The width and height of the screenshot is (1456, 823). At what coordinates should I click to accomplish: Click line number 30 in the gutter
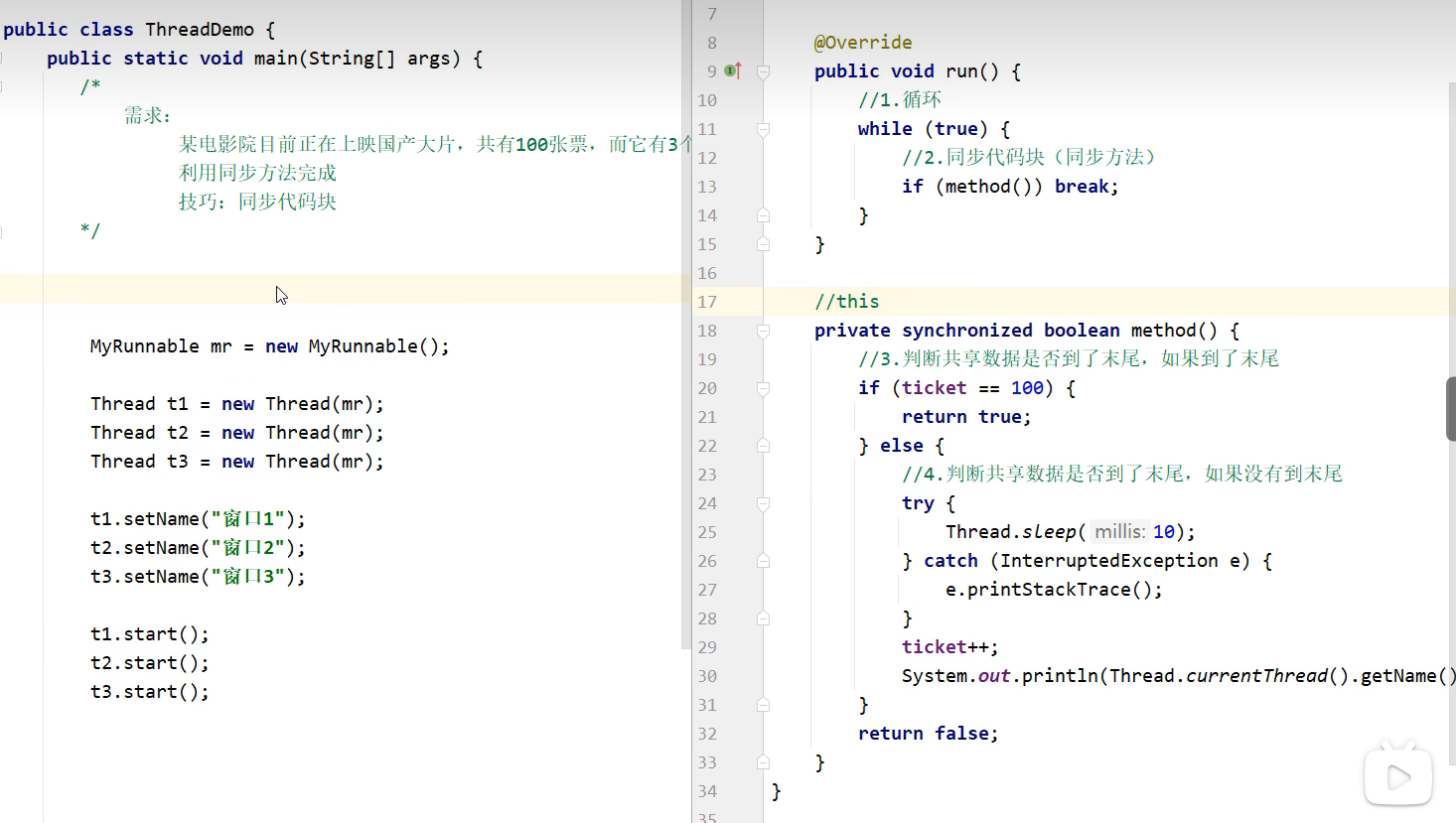(x=707, y=676)
